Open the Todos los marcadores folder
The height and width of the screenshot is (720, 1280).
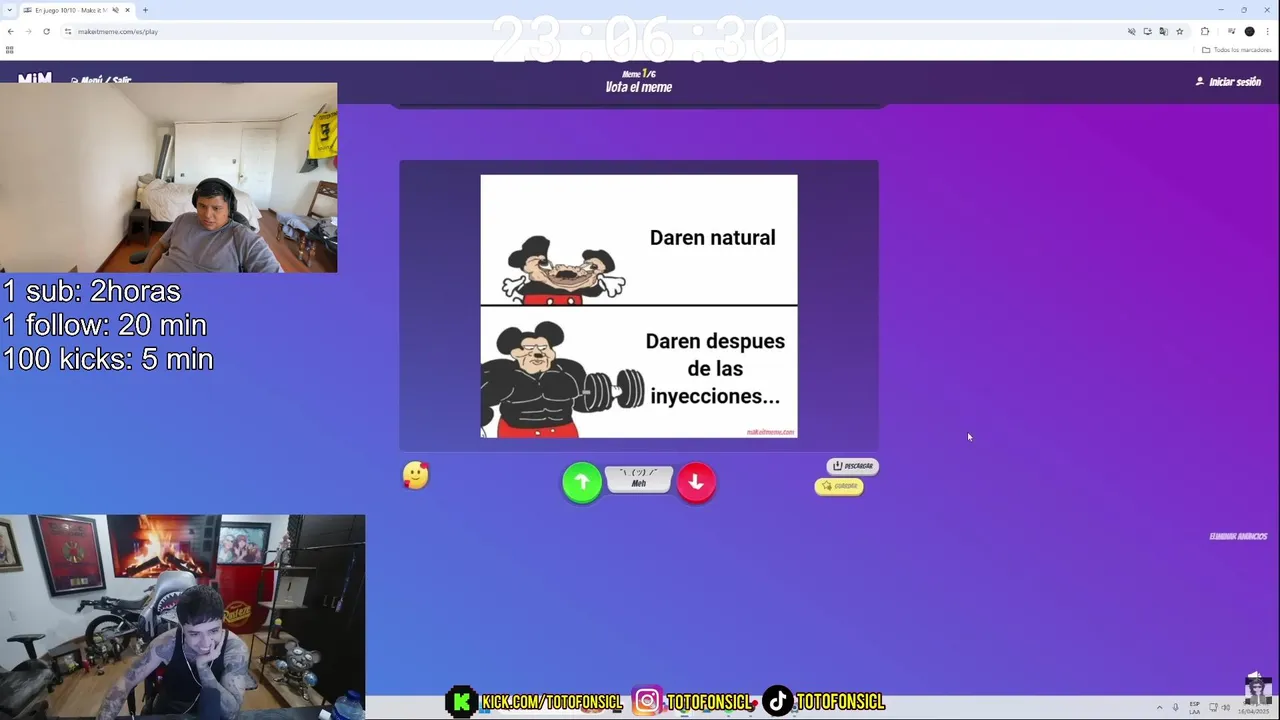tap(1237, 50)
